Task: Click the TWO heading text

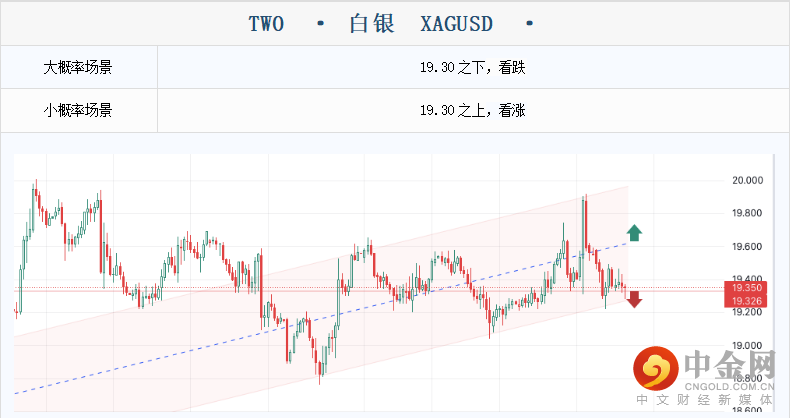Action: click(265, 22)
